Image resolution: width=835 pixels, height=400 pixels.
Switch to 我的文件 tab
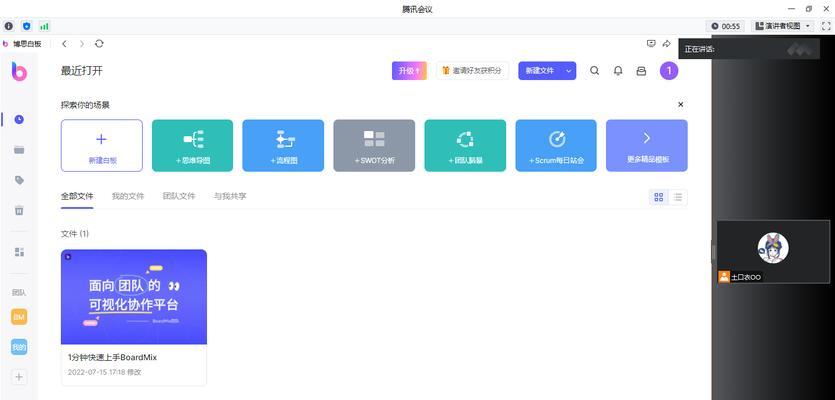128,196
